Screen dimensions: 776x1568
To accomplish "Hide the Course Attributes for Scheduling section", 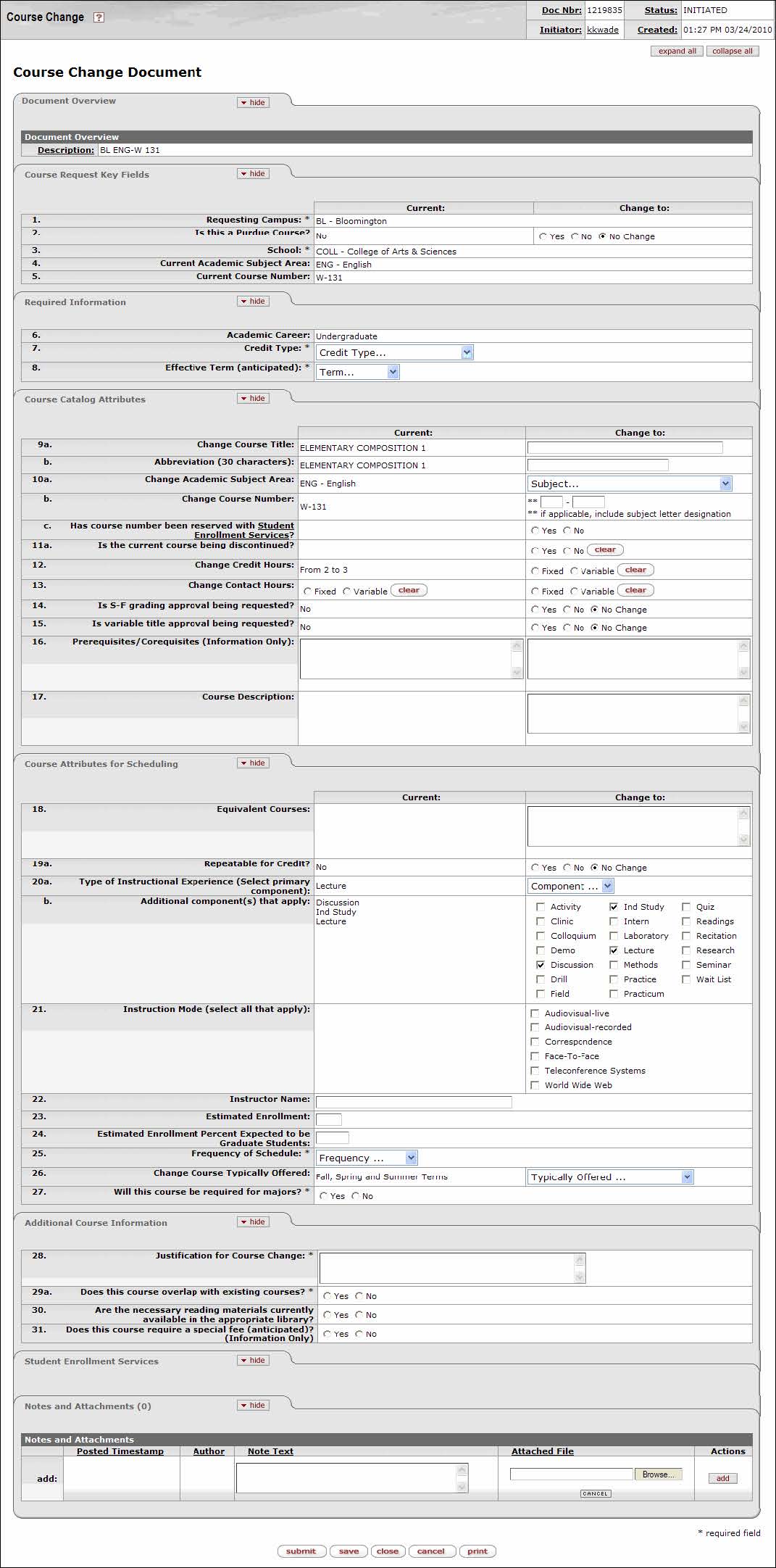I will click(x=253, y=763).
